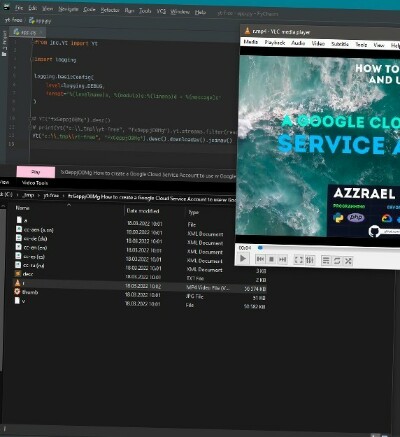Viewport: 400px width, 437px height.
Task: Open the VCS menu in PyCharm
Action: point(161,11)
